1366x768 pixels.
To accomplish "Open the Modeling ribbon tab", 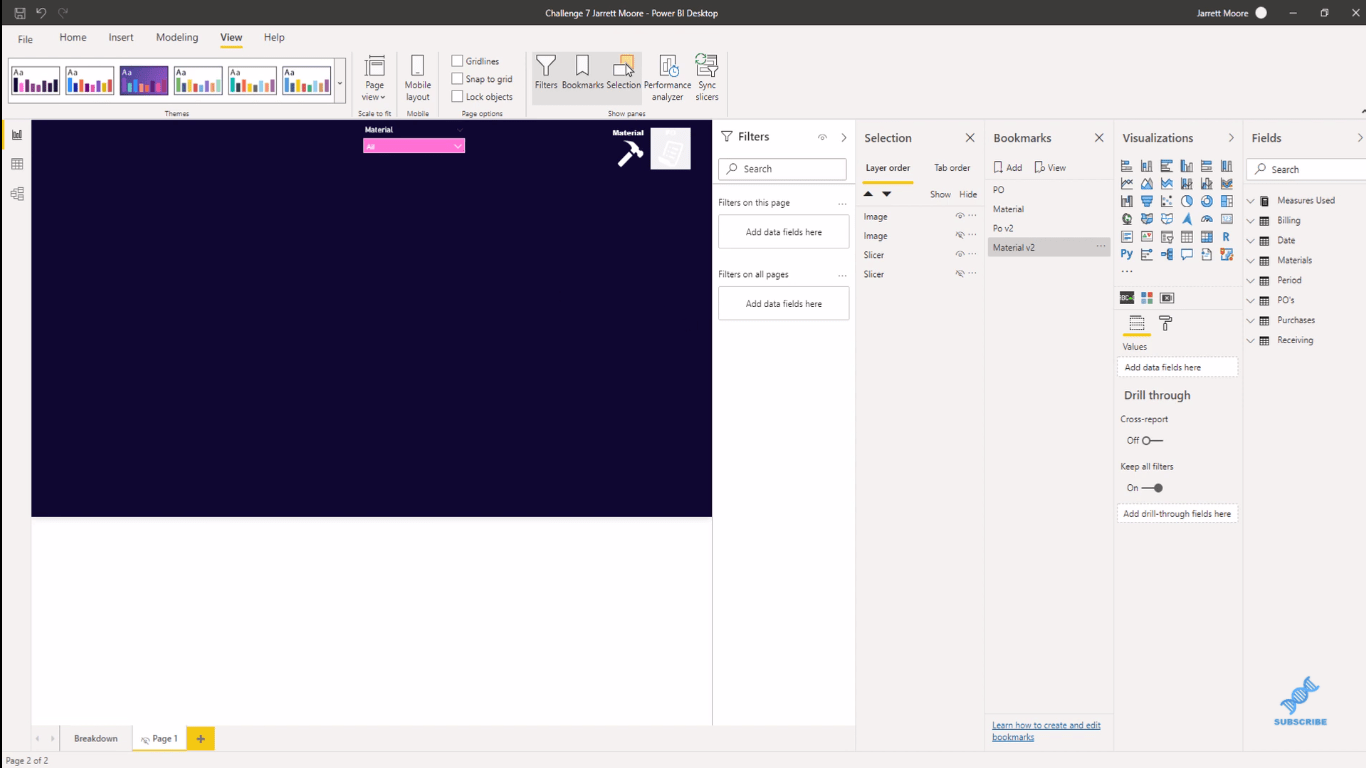I will pos(177,37).
